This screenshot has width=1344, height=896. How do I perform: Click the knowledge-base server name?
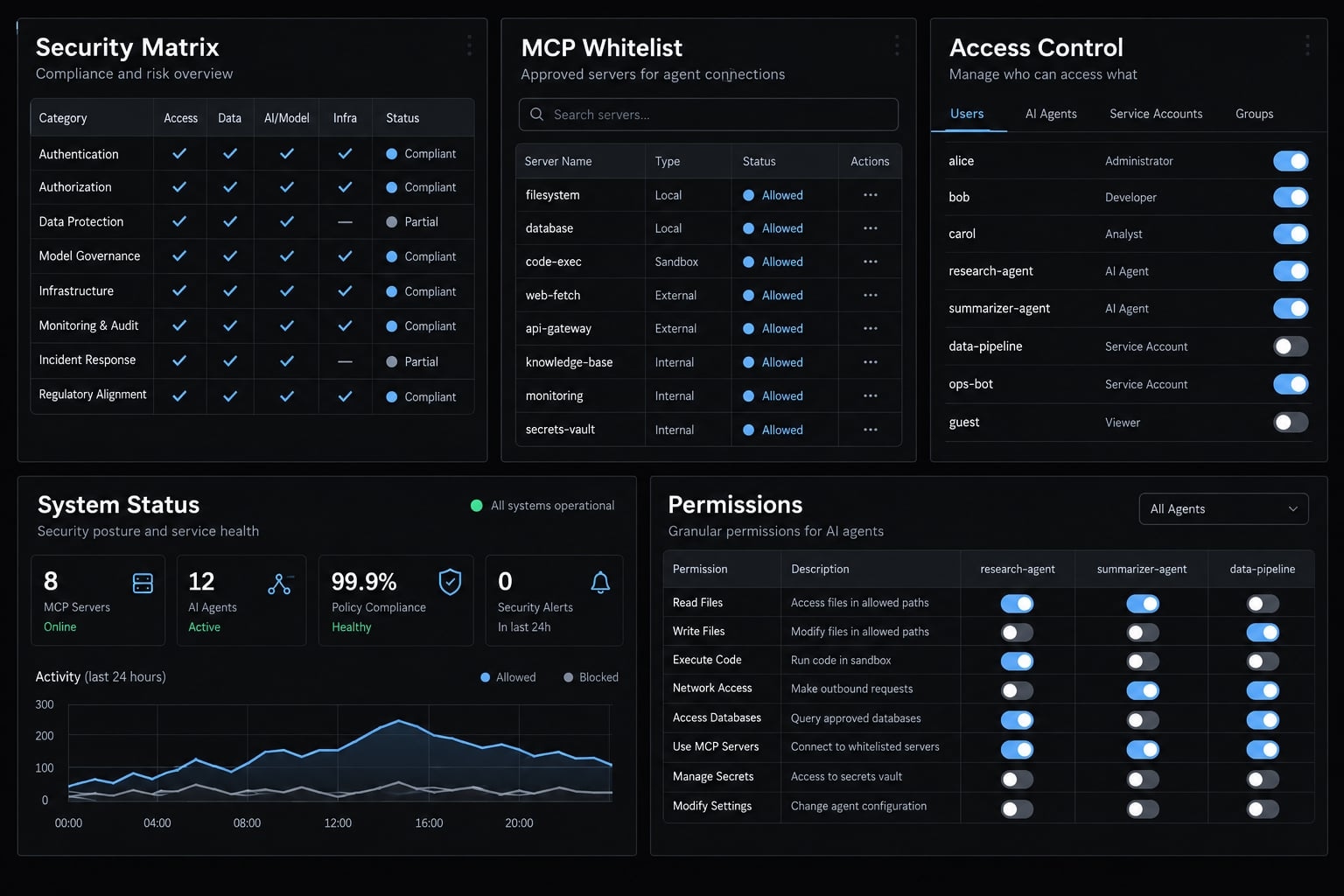[x=569, y=362]
